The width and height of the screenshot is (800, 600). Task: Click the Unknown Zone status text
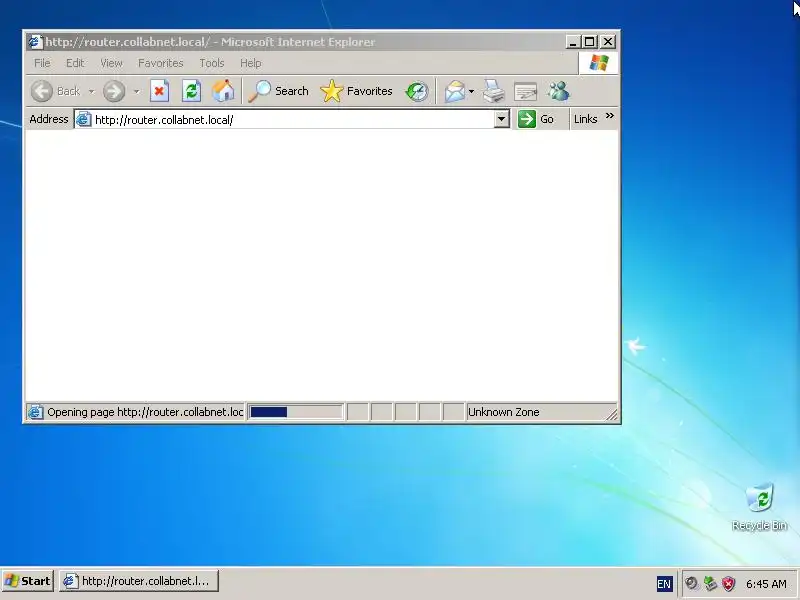click(x=504, y=412)
